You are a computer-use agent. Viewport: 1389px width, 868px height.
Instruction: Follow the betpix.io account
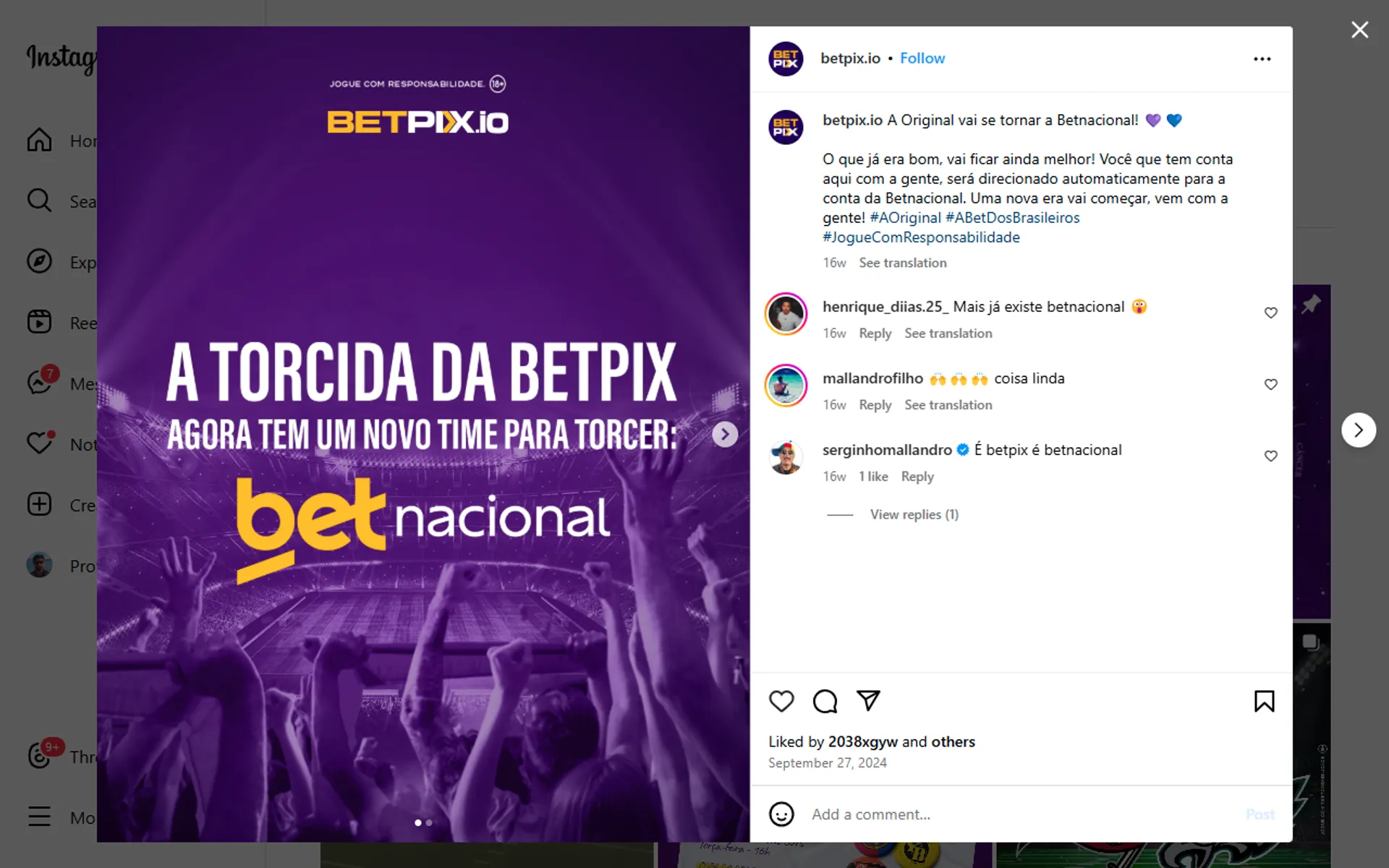pyautogui.click(x=922, y=59)
